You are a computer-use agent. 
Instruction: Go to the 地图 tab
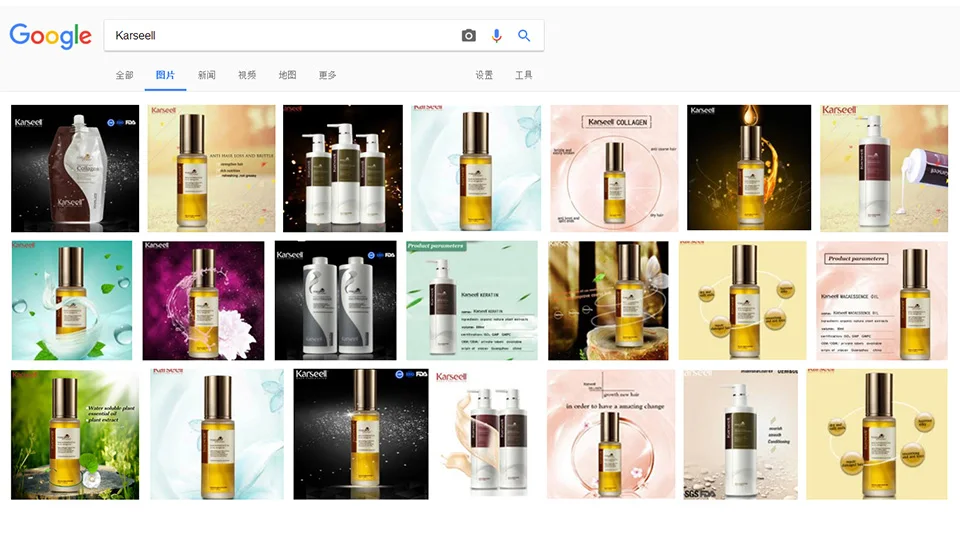click(287, 75)
